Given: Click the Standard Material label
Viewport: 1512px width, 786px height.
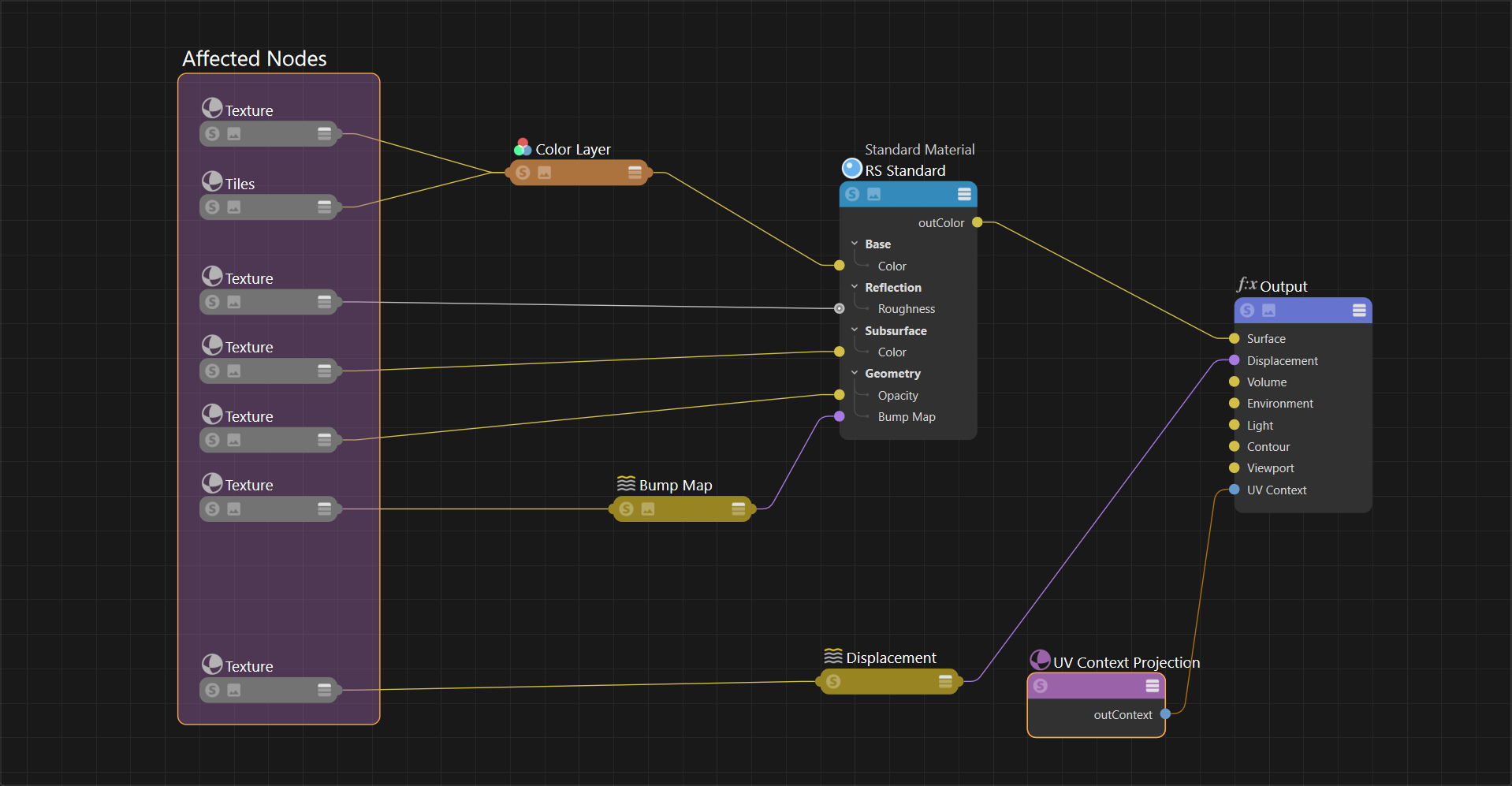Looking at the screenshot, I should [x=919, y=150].
